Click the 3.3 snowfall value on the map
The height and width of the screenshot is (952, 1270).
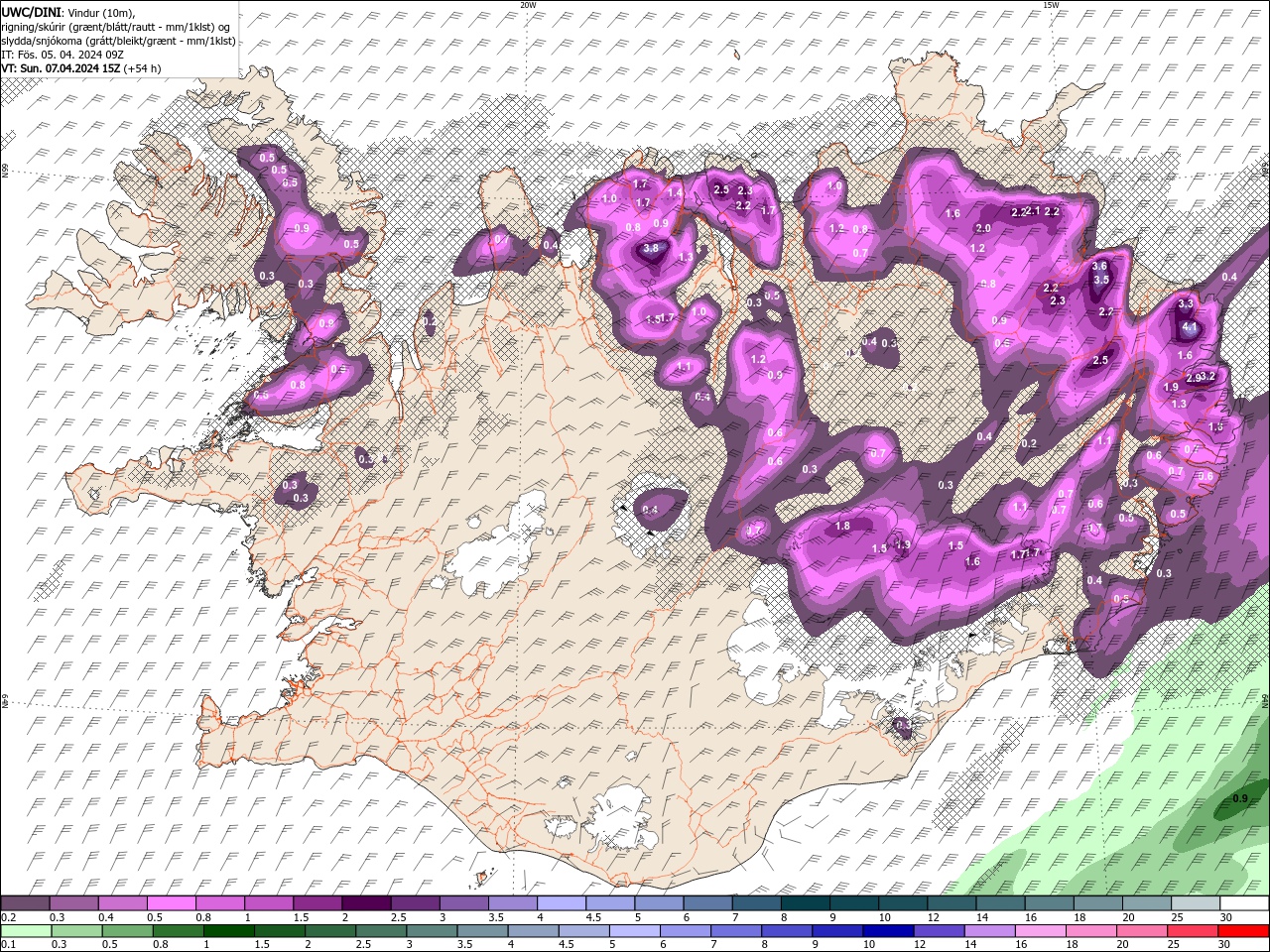1186,303
